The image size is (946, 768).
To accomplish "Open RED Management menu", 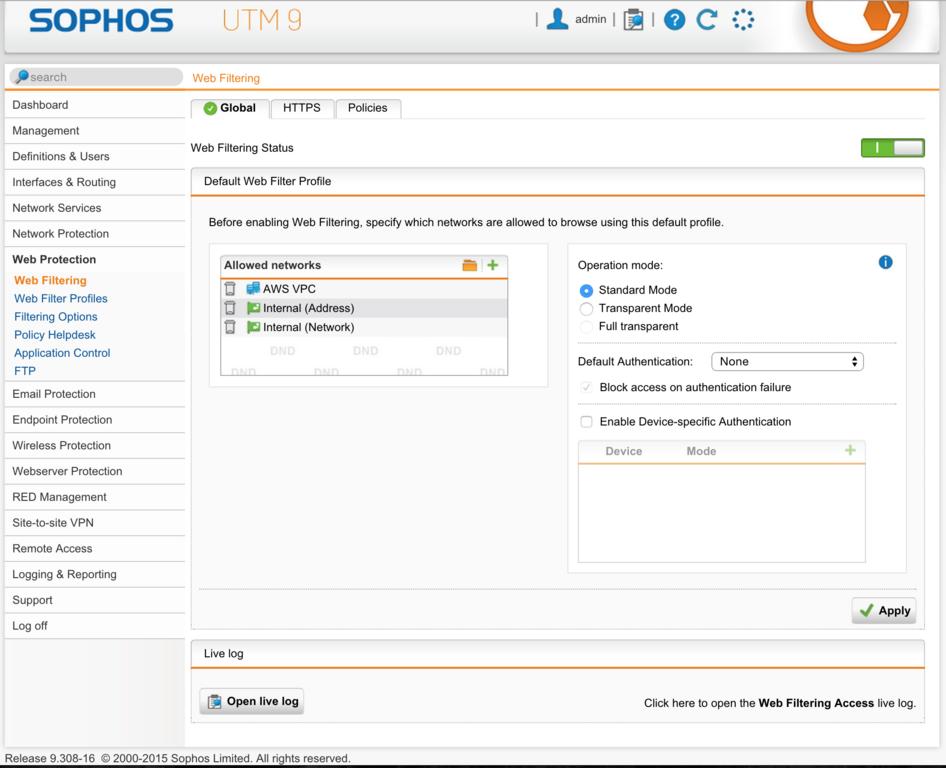I will (95, 497).
